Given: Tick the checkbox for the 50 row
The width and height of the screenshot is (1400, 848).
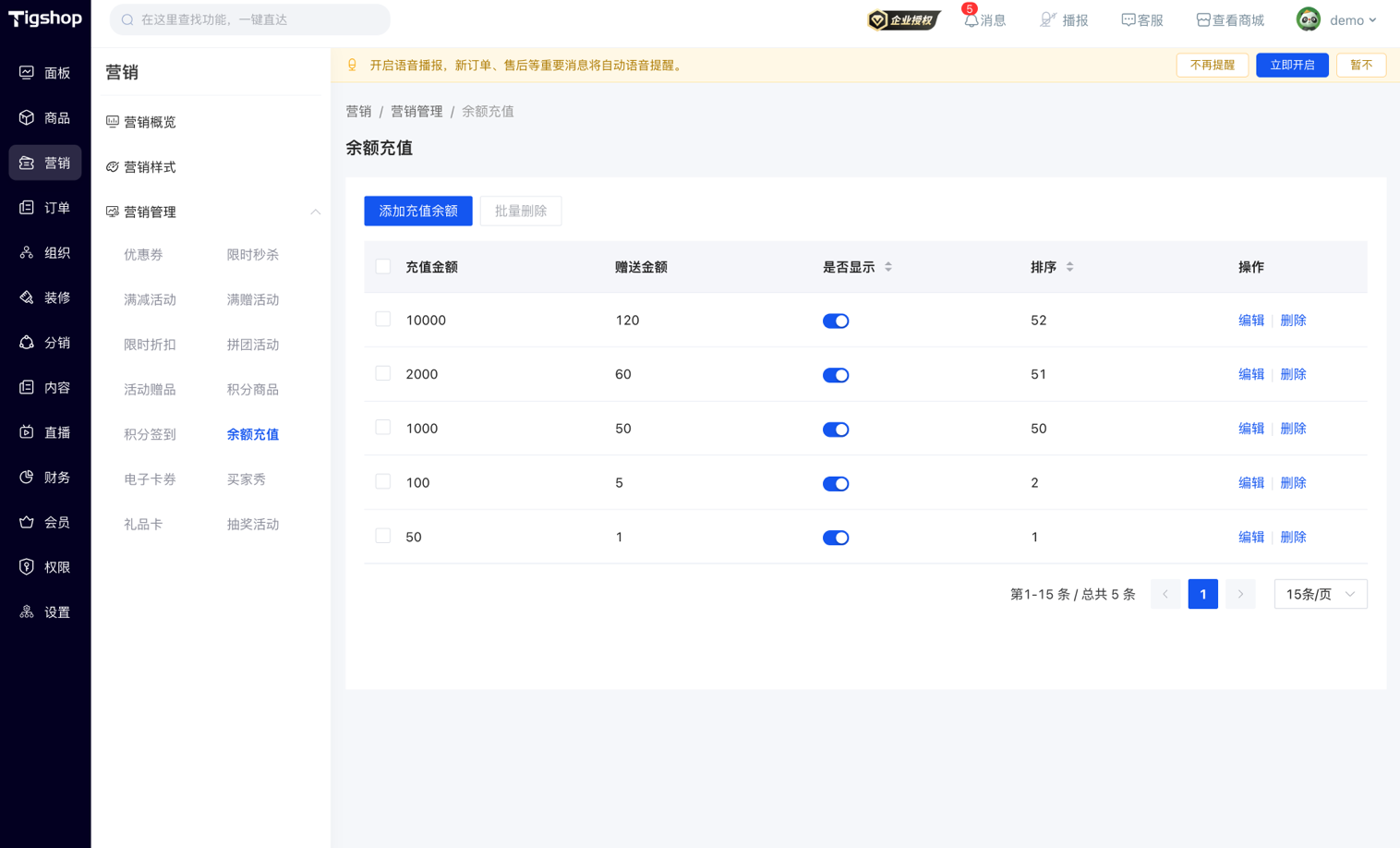Looking at the screenshot, I should coord(383,536).
